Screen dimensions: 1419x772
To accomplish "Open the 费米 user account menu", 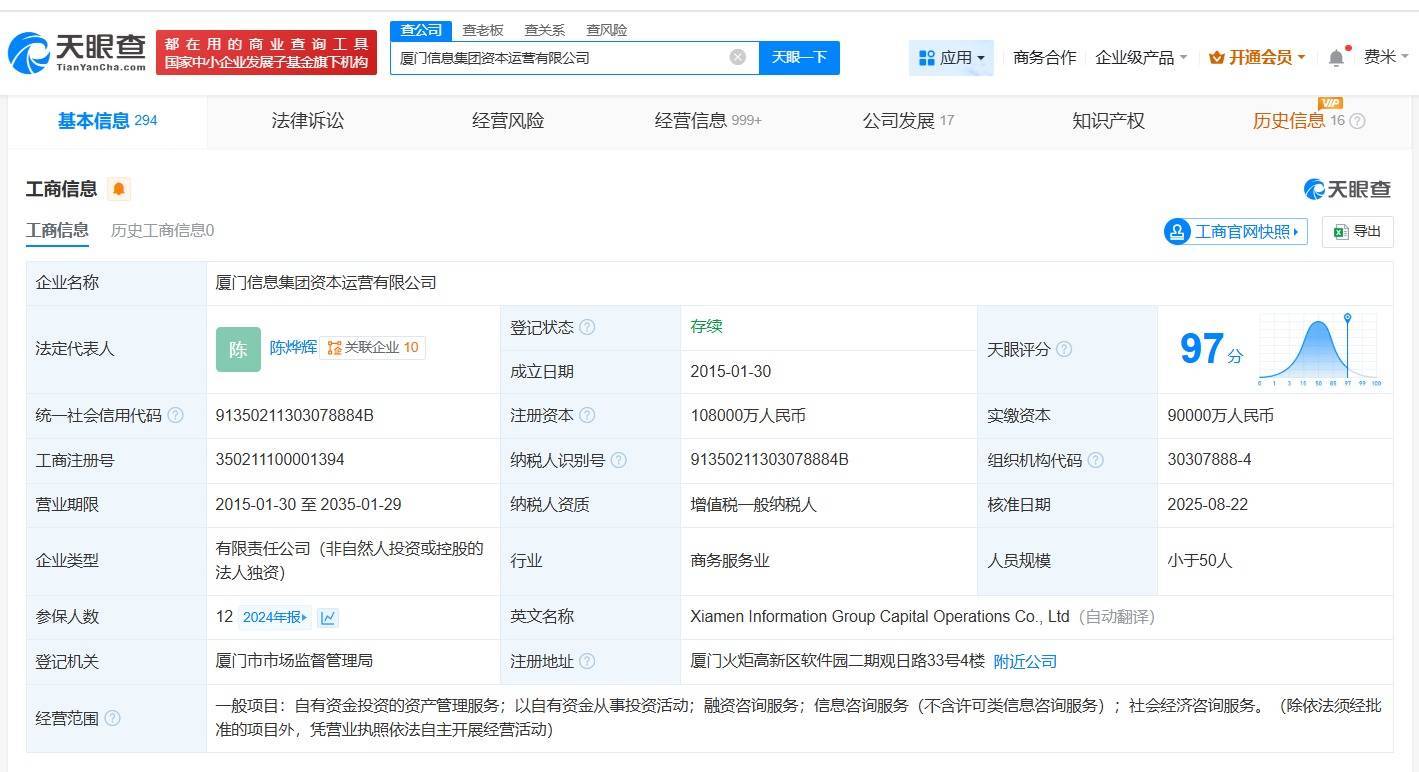I will pos(1385,57).
